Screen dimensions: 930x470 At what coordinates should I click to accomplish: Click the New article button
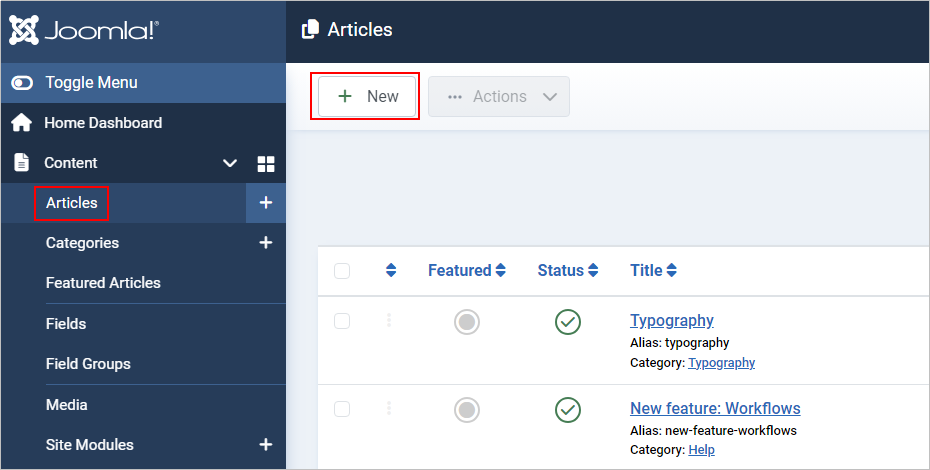pyautogui.click(x=367, y=96)
